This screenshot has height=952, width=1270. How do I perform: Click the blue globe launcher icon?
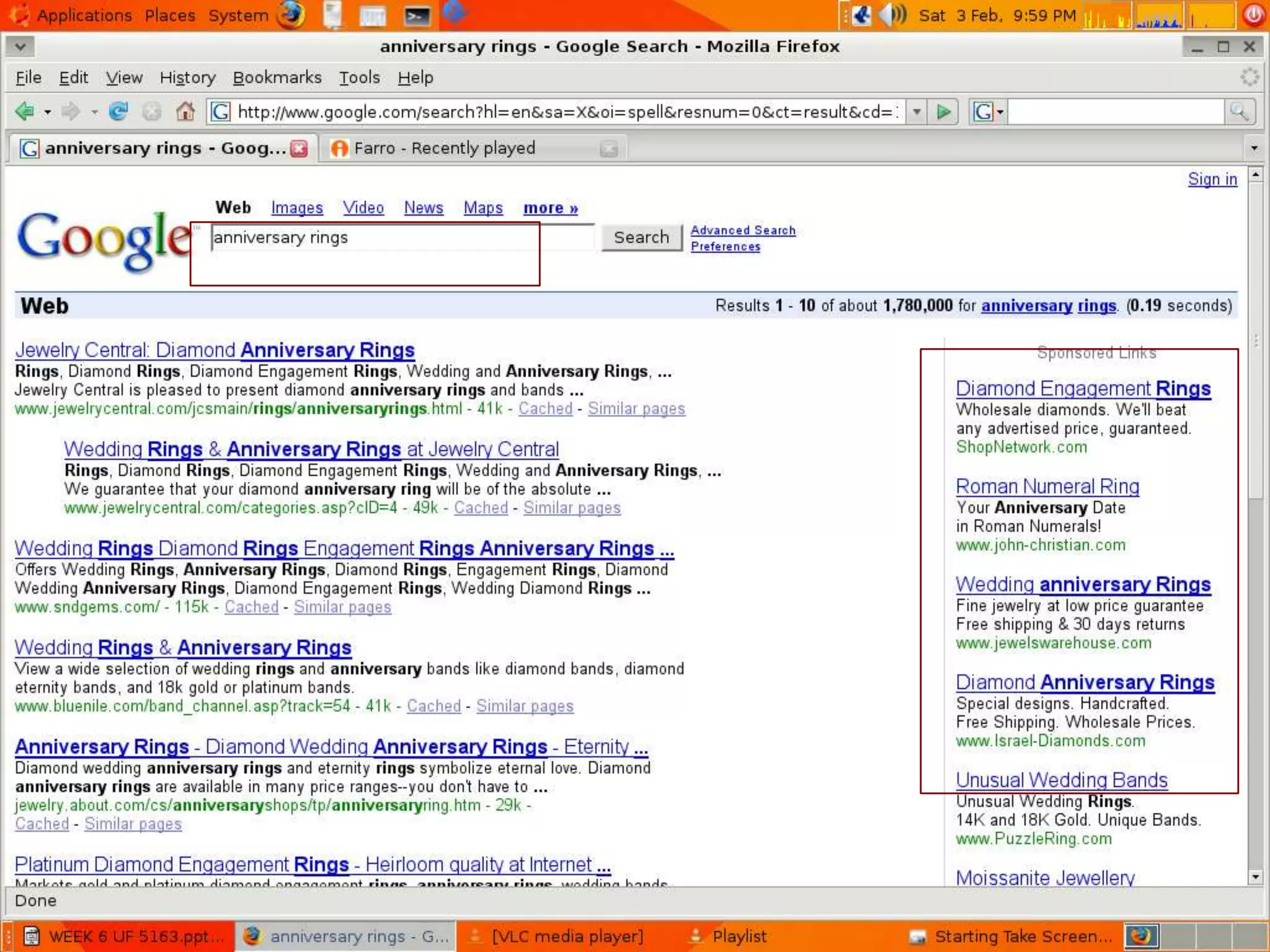(456, 12)
